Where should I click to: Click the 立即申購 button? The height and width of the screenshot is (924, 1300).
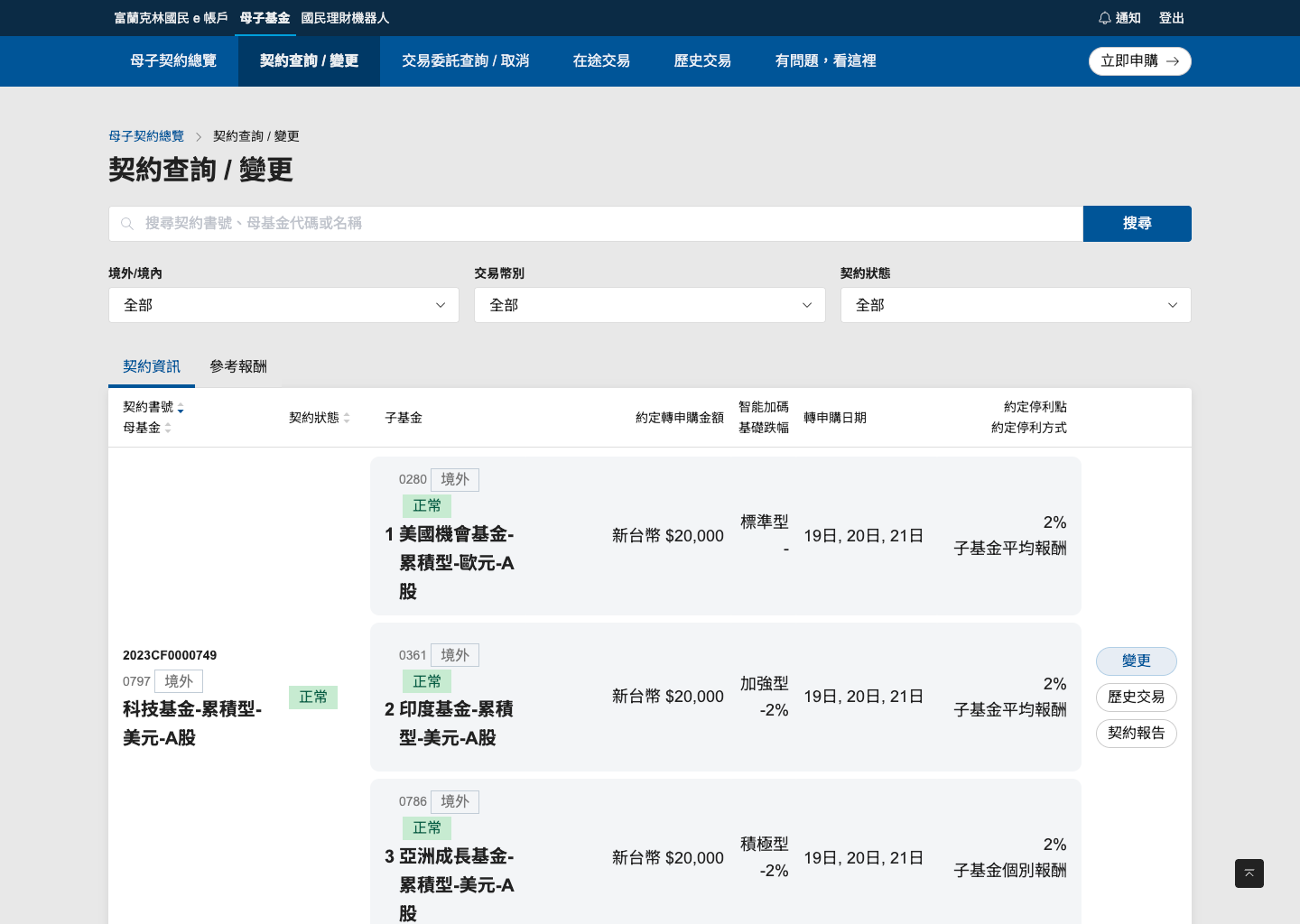(1140, 61)
